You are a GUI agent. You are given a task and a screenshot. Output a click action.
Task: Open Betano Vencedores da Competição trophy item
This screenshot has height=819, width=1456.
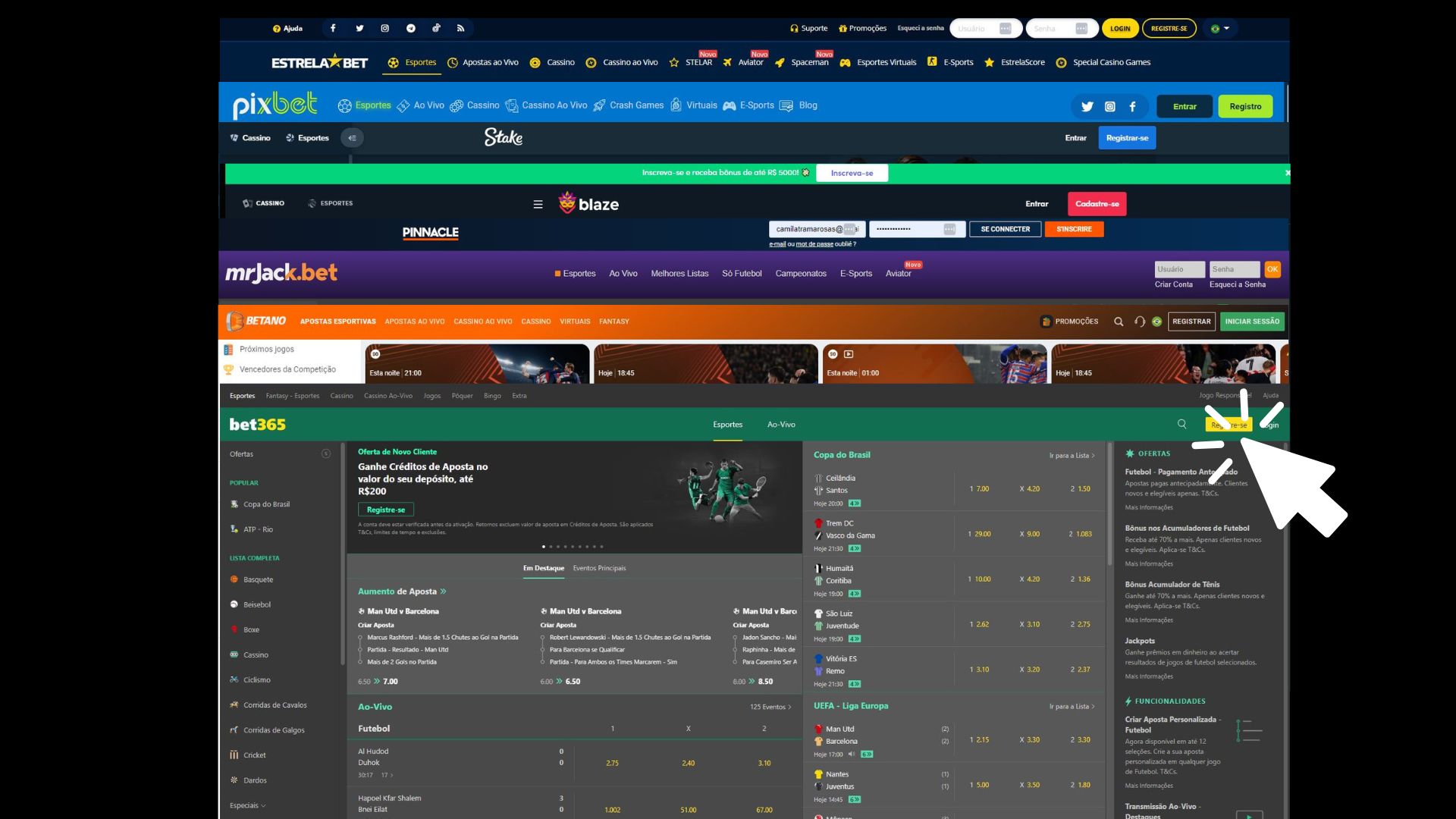point(280,369)
